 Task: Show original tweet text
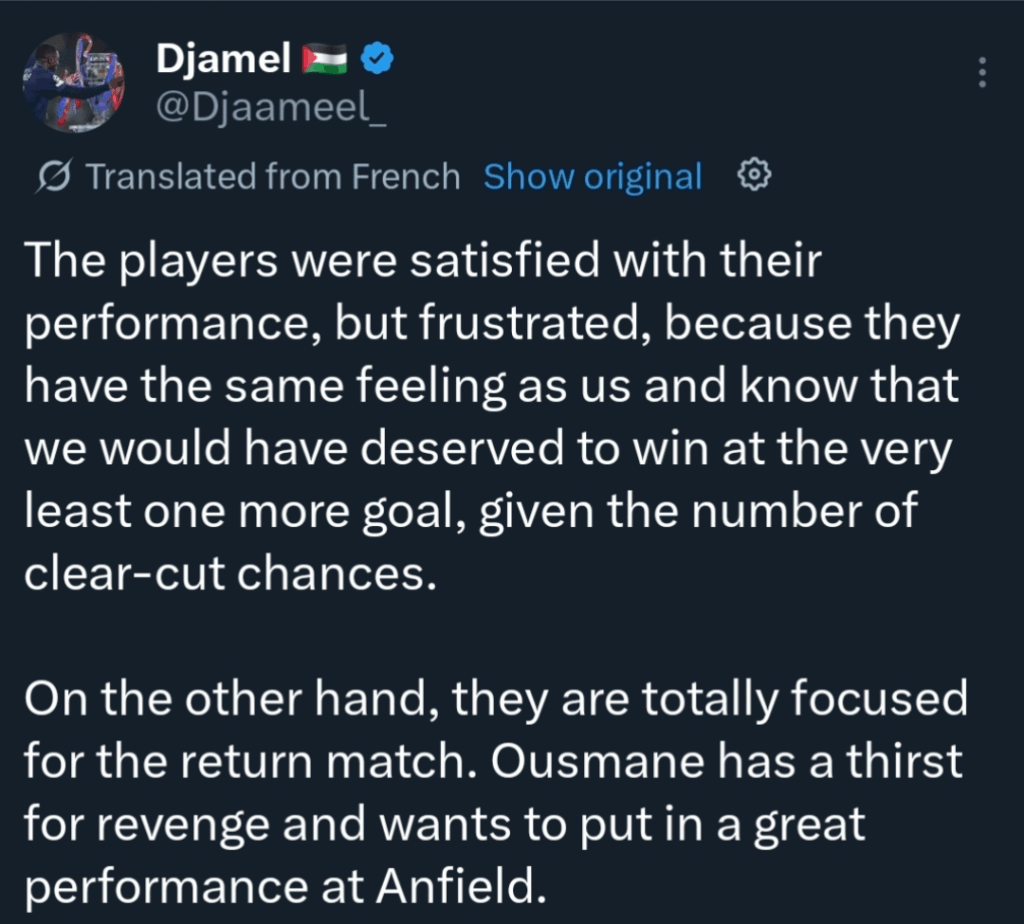tap(592, 175)
